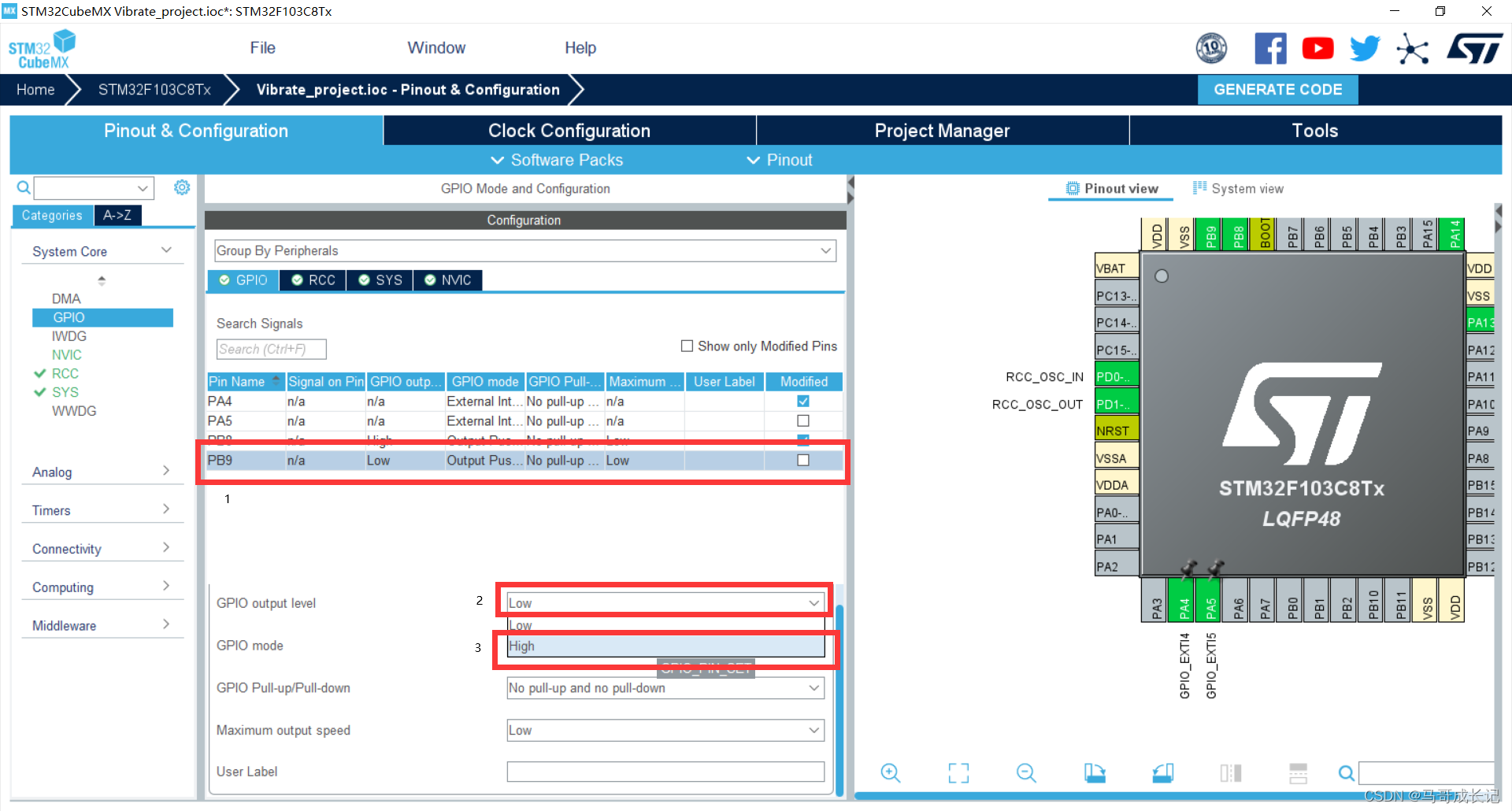Screen dimensions: 1512x811
Task: Click the Search Signals input field
Action: pos(271,349)
